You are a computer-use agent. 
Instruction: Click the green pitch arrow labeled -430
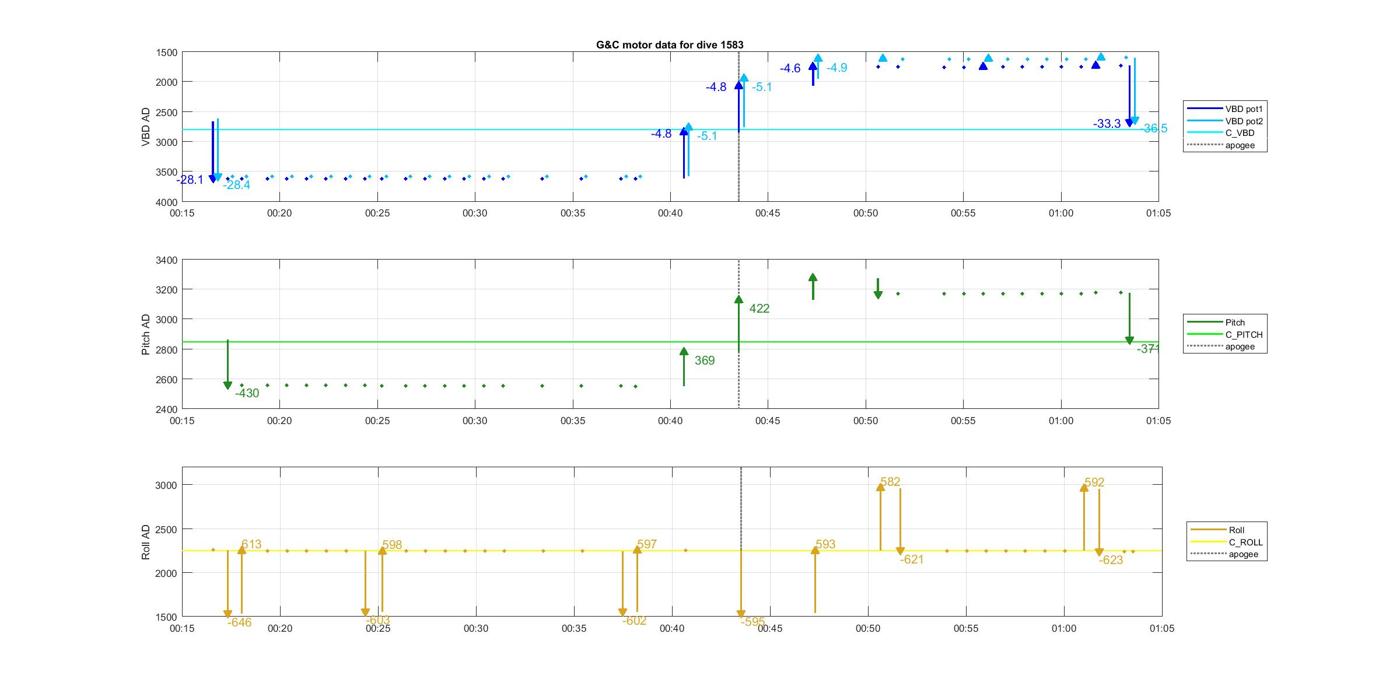pyautogui.click(x=228, y=365)
